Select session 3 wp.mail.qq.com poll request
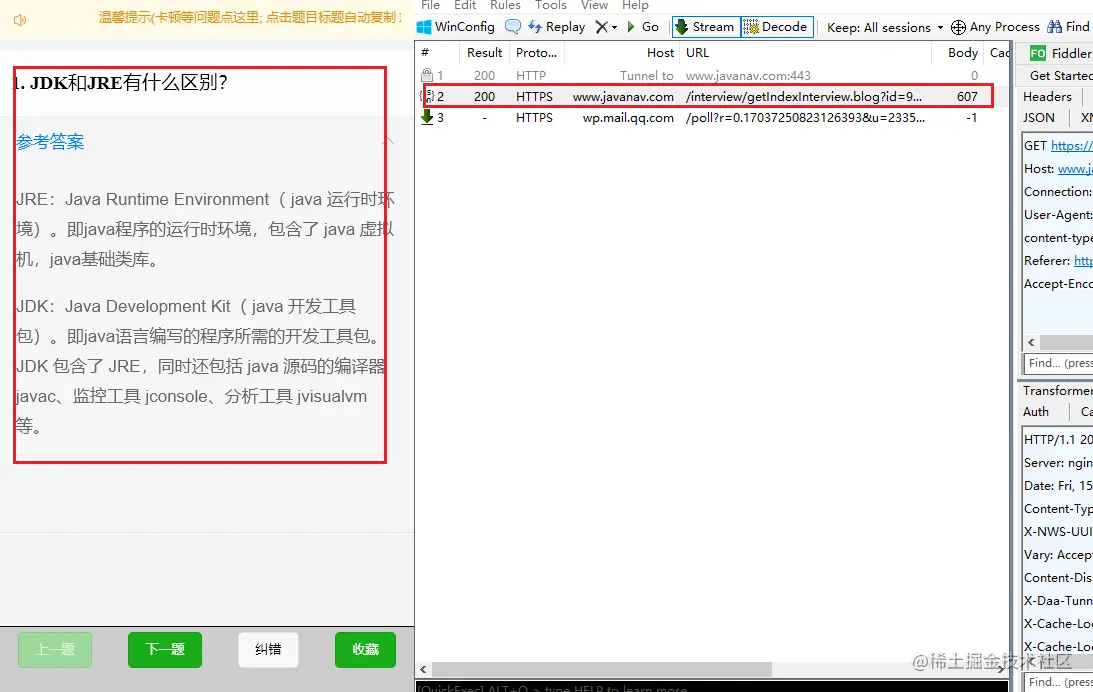The width and height of the screenshot is (1093, 692). coord(711,118)
